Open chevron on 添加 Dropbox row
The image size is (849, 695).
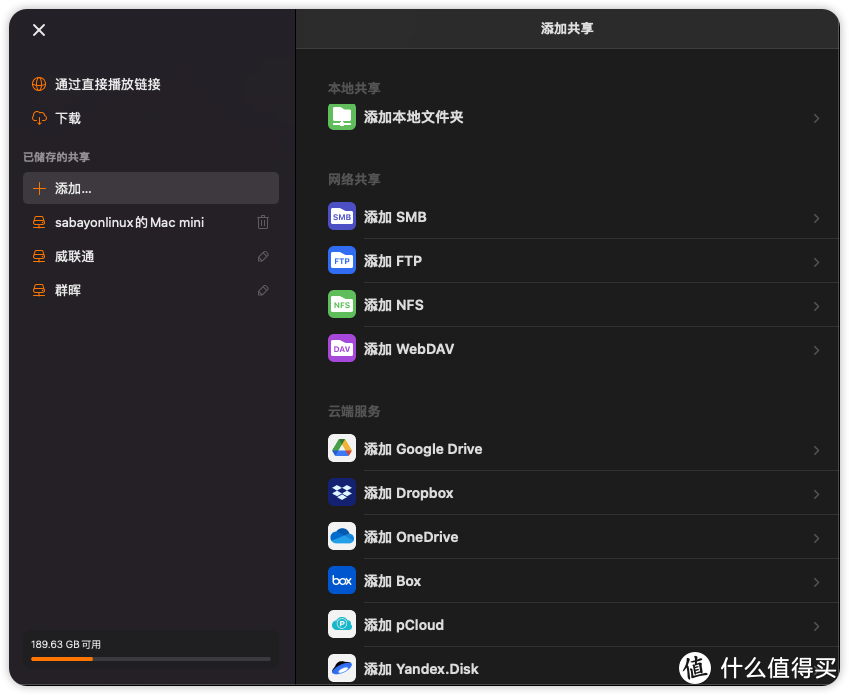point(816,494)
